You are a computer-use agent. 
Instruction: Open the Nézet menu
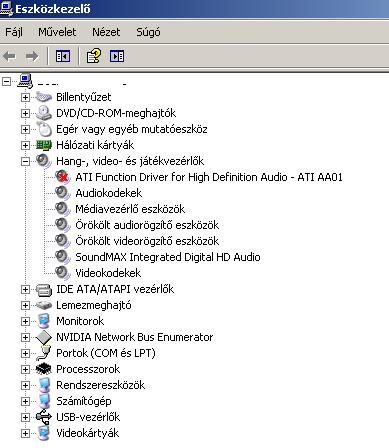(106, 32)
